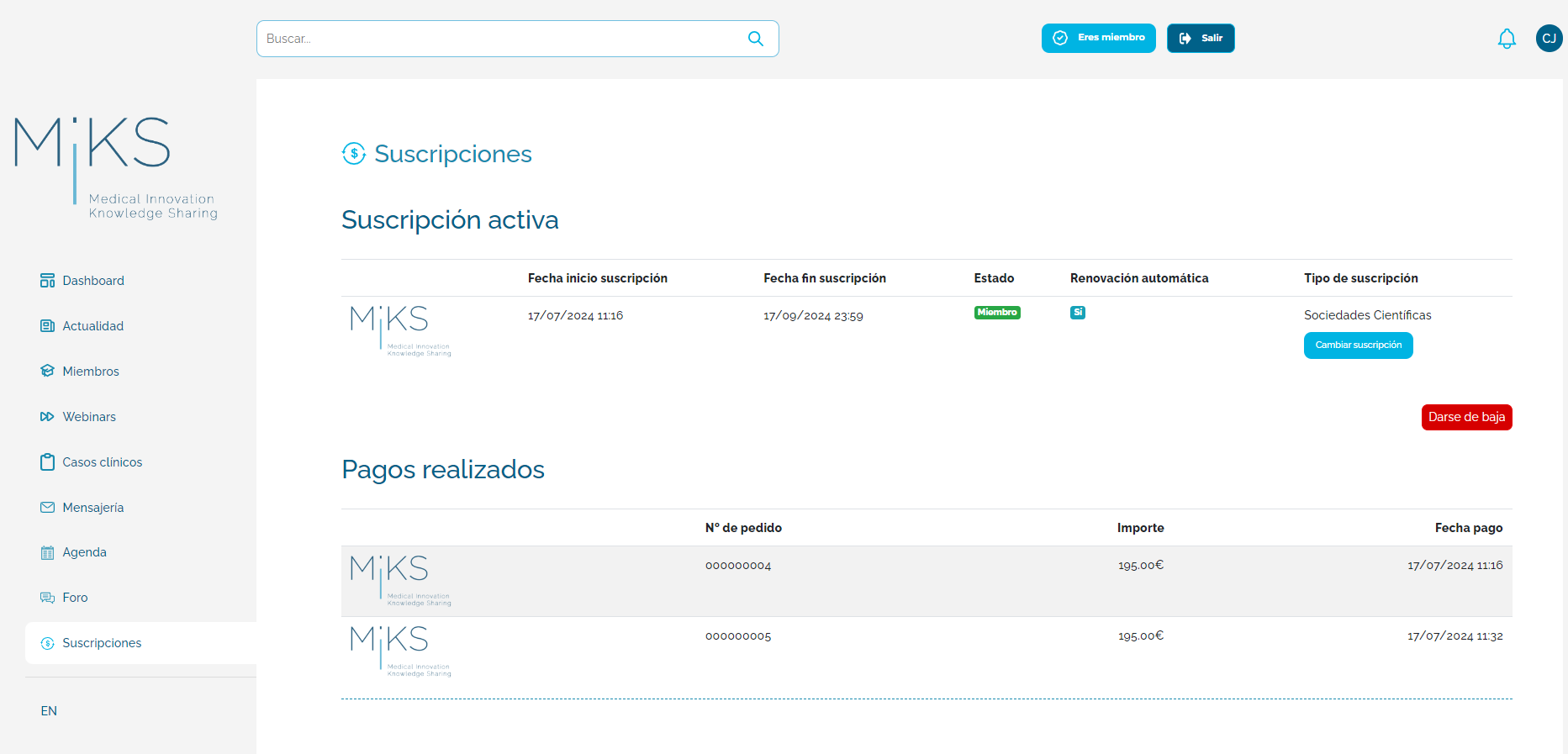Click the Actualidad newspaper icon

[x=47, y=326]
